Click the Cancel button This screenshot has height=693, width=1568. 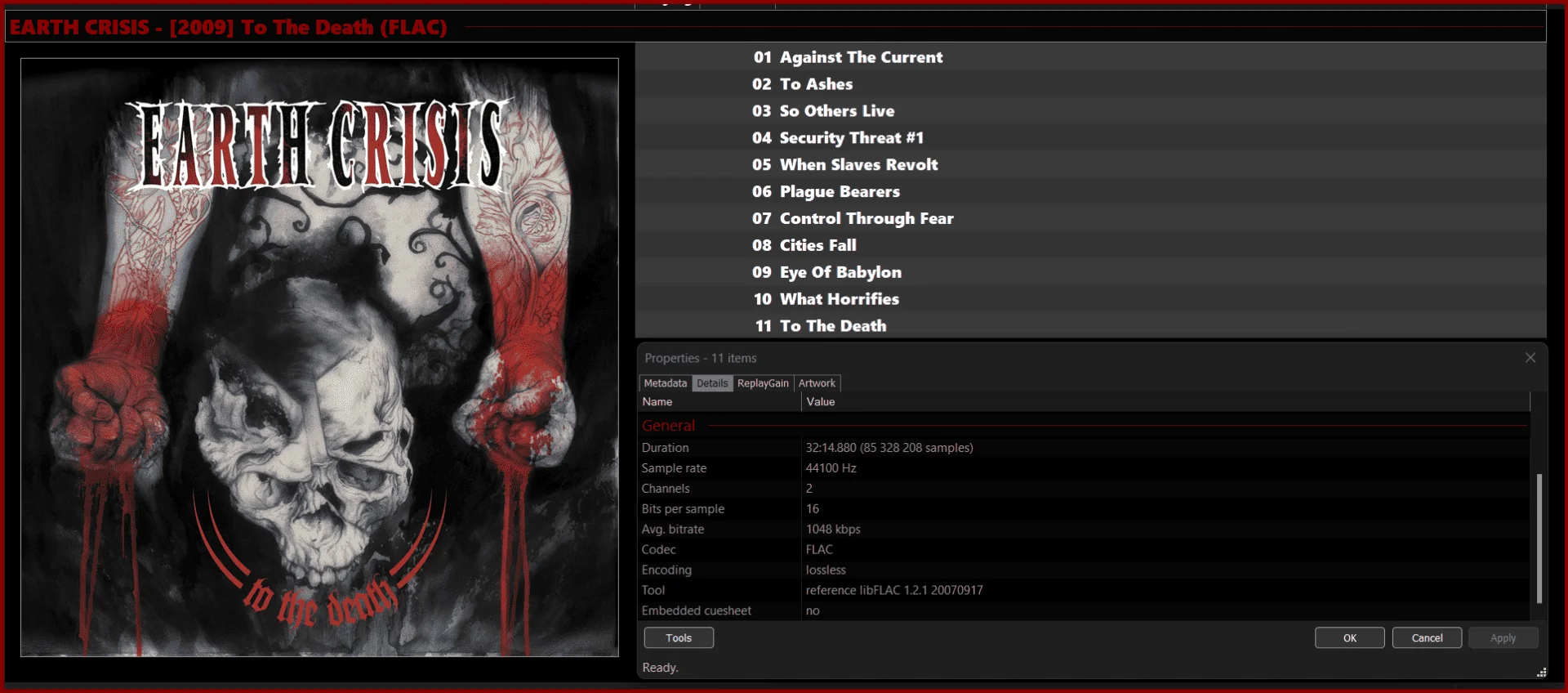click(x=1428, y=638)
